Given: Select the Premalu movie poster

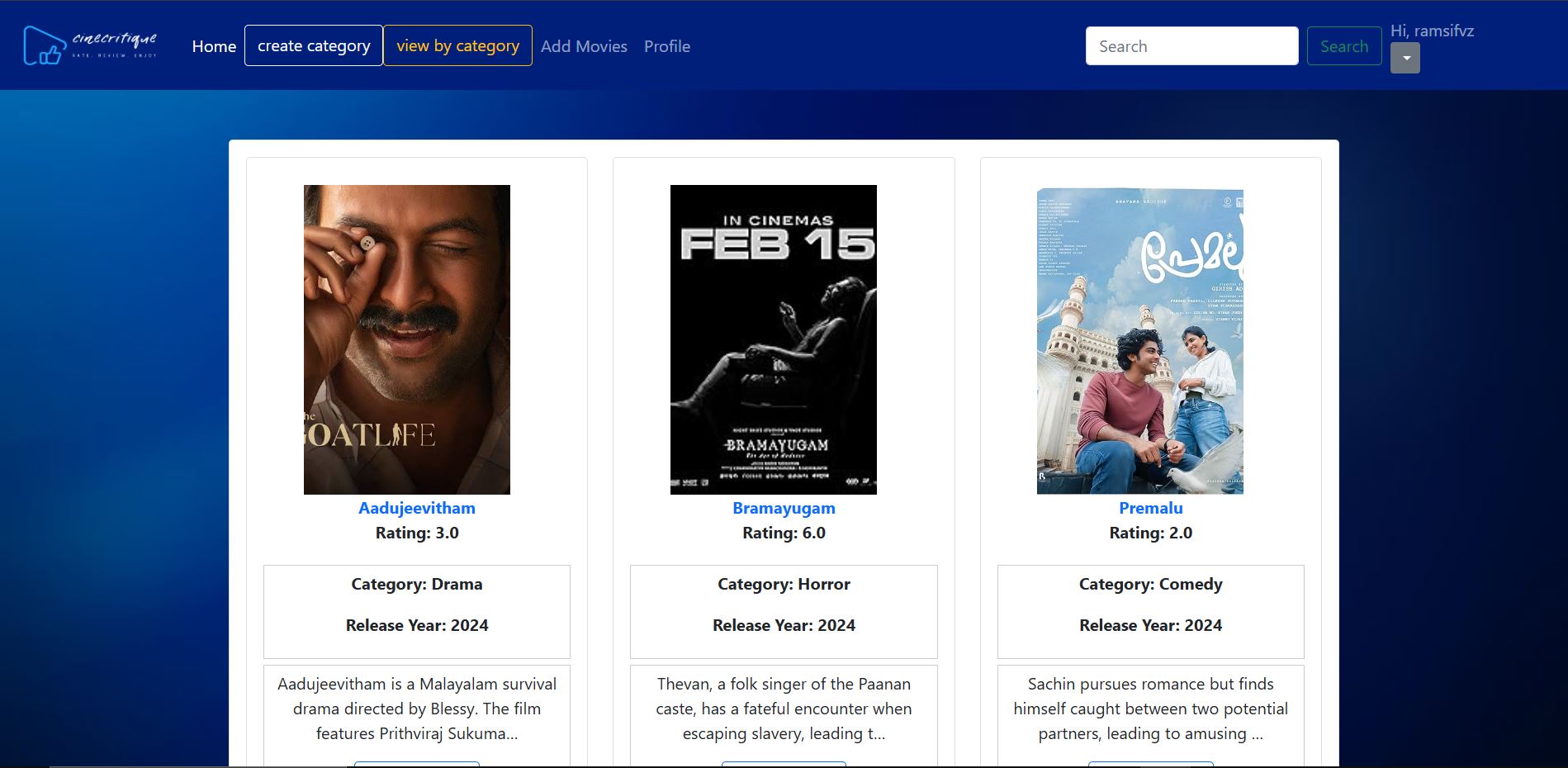Looking at the screenshot, I should (1139, 339).
